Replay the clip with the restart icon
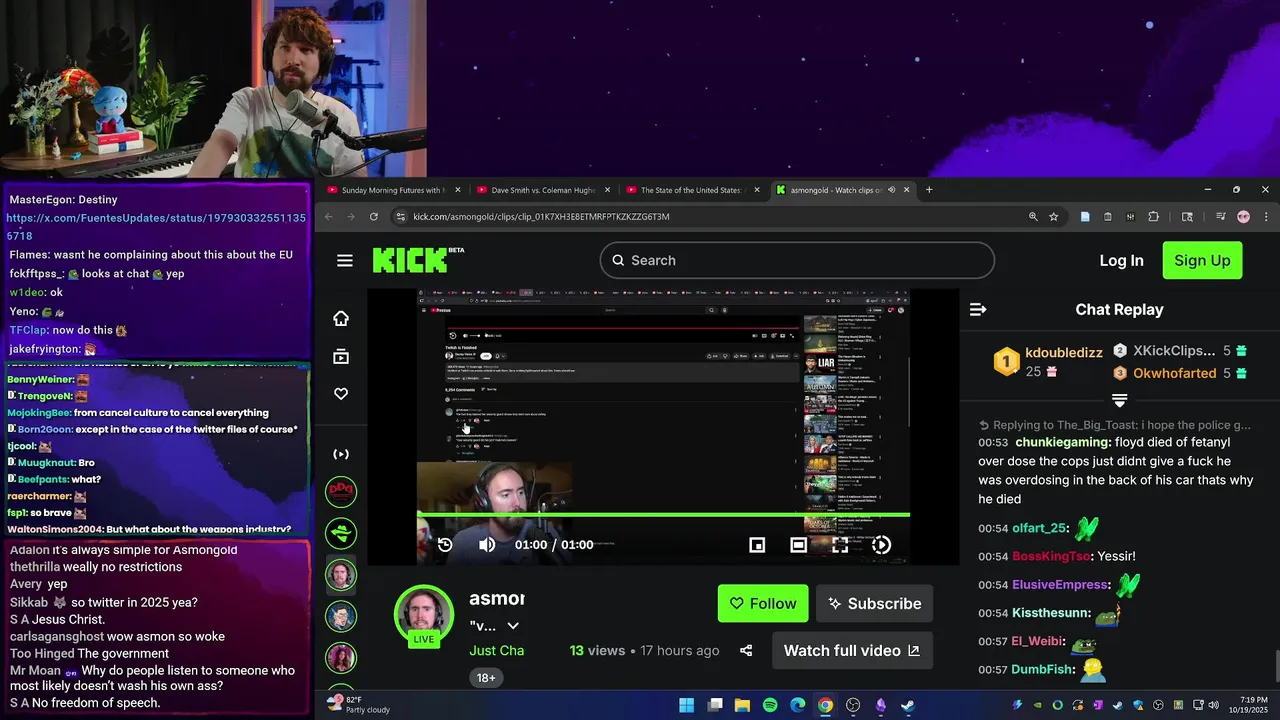1280x720 pixels. point(445,544)
